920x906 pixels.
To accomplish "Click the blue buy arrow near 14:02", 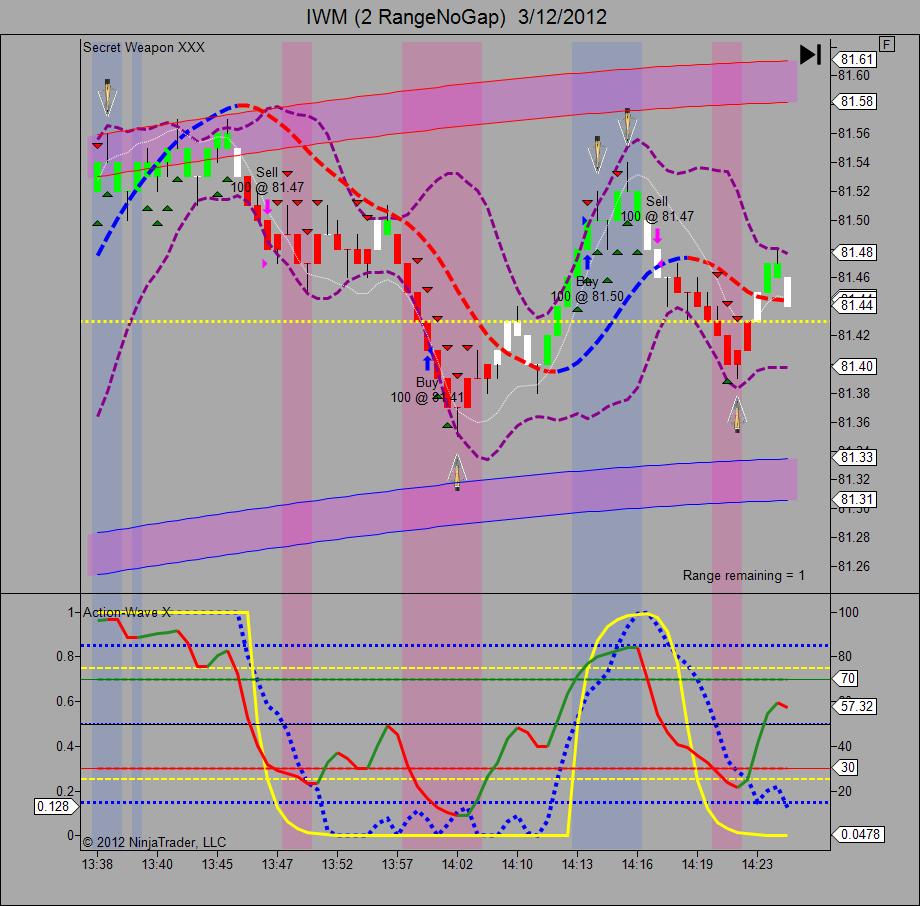I will (x=428, y=362).
